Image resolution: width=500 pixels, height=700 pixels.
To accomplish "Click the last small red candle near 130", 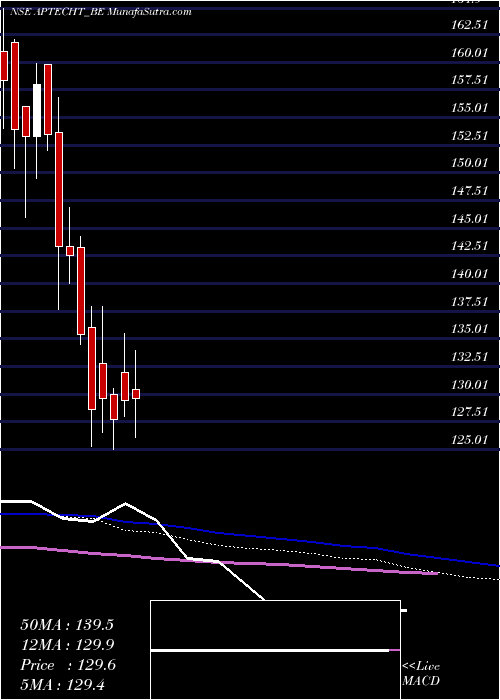I will point(136,394).
